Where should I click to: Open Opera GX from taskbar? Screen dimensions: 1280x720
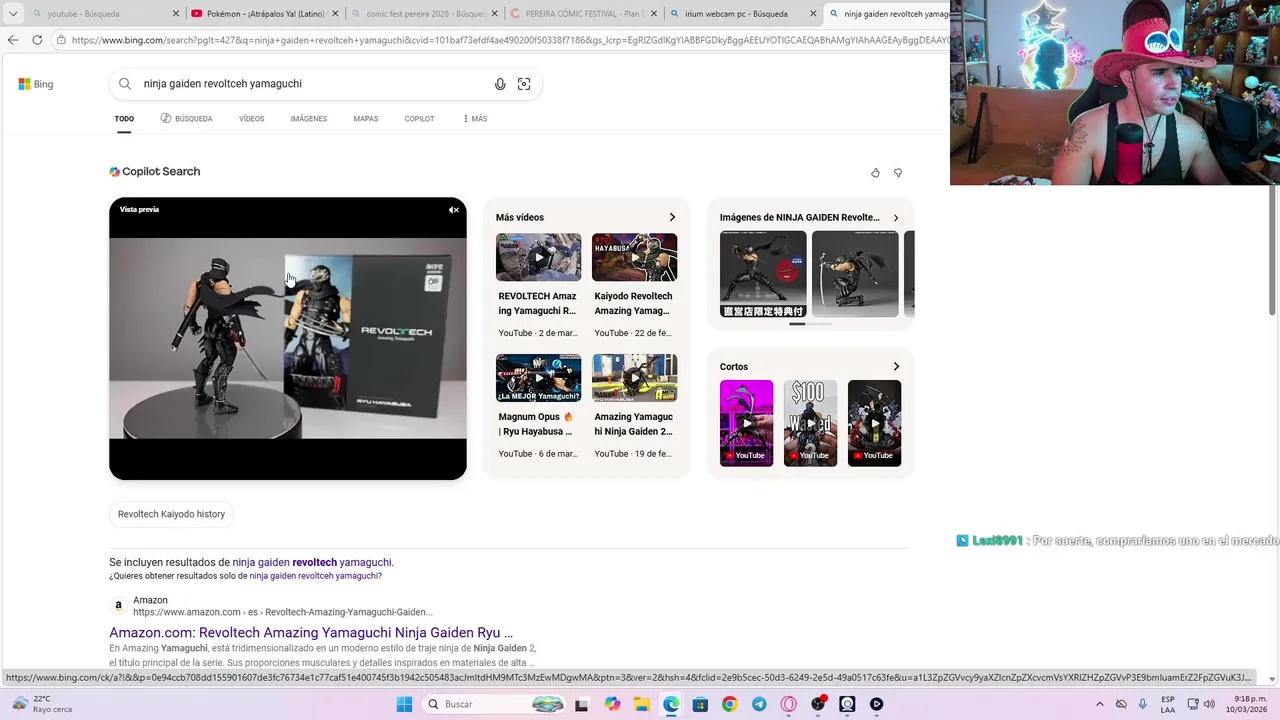click(x=788, y=704)
